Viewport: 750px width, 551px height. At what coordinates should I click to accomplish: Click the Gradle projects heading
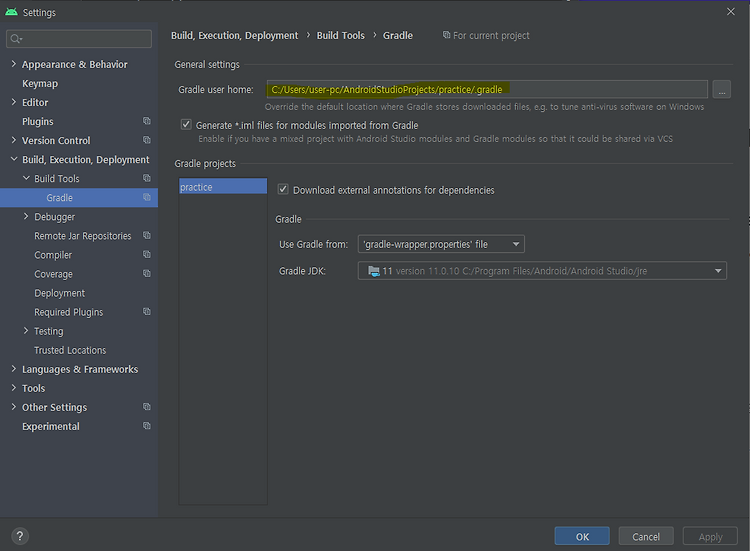[205, 163]
